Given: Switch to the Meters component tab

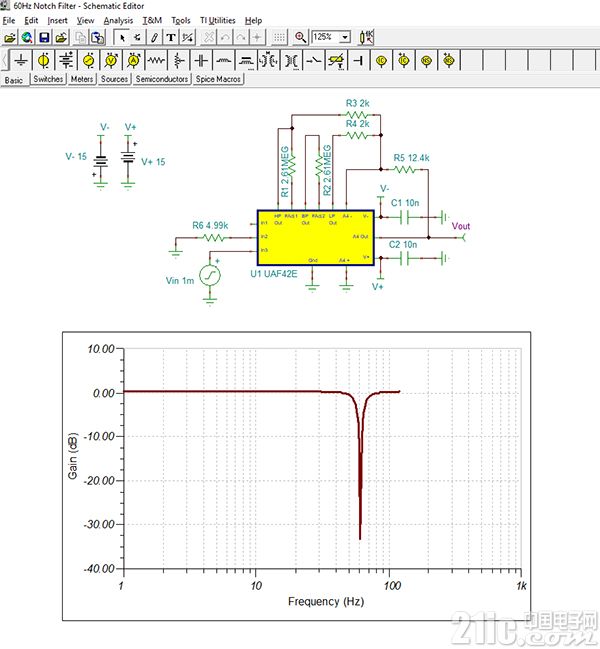Looking at the screenshot, I should (82, 79).
